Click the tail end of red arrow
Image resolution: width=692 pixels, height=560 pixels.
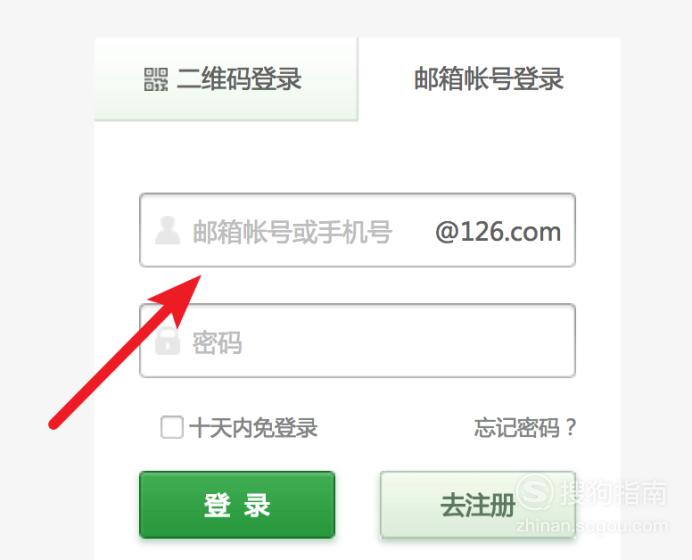tap(54, 424)
